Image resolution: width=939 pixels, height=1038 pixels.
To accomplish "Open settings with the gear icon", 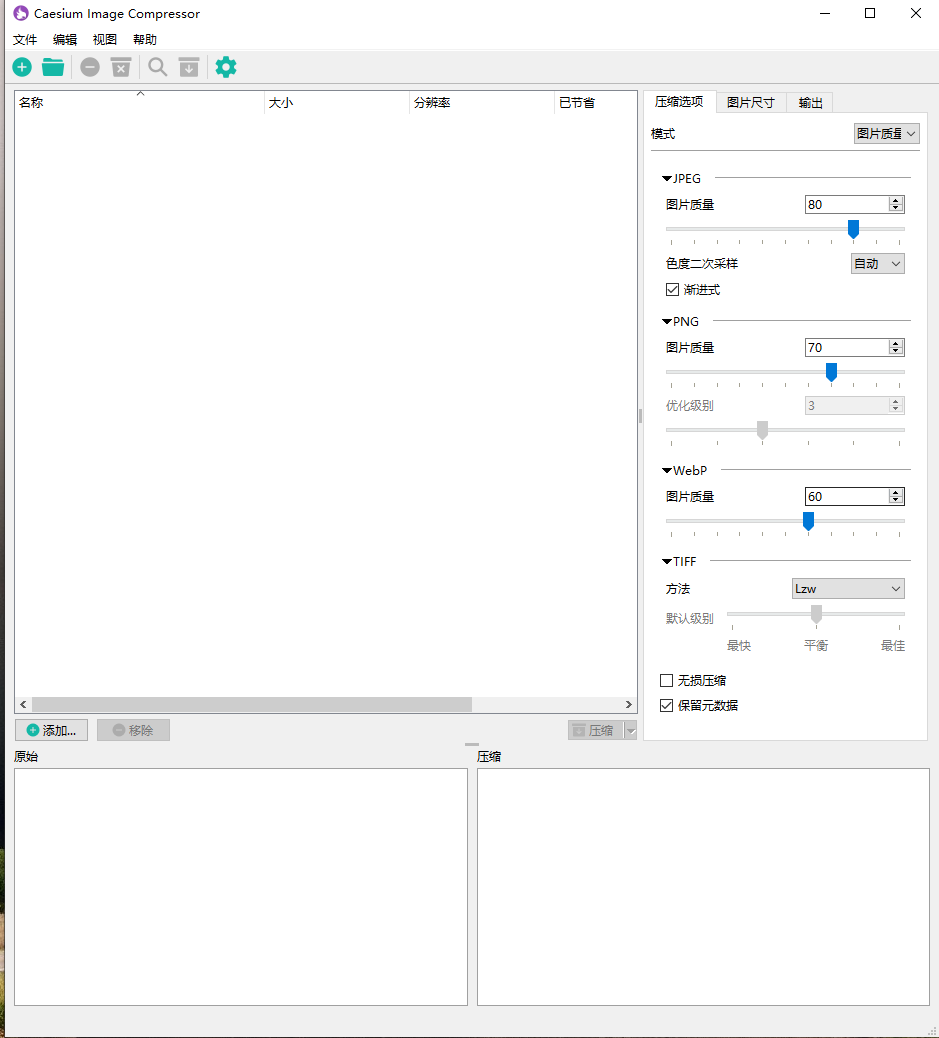I will [x=226, y=67].
